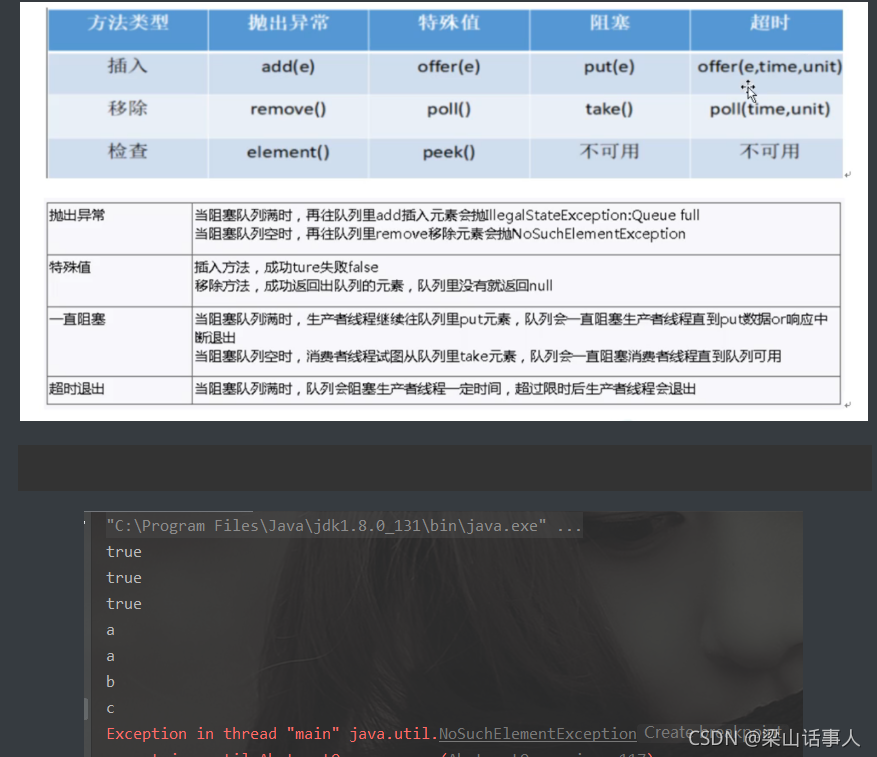Click the java.exe command line in console

pos(343,525)
